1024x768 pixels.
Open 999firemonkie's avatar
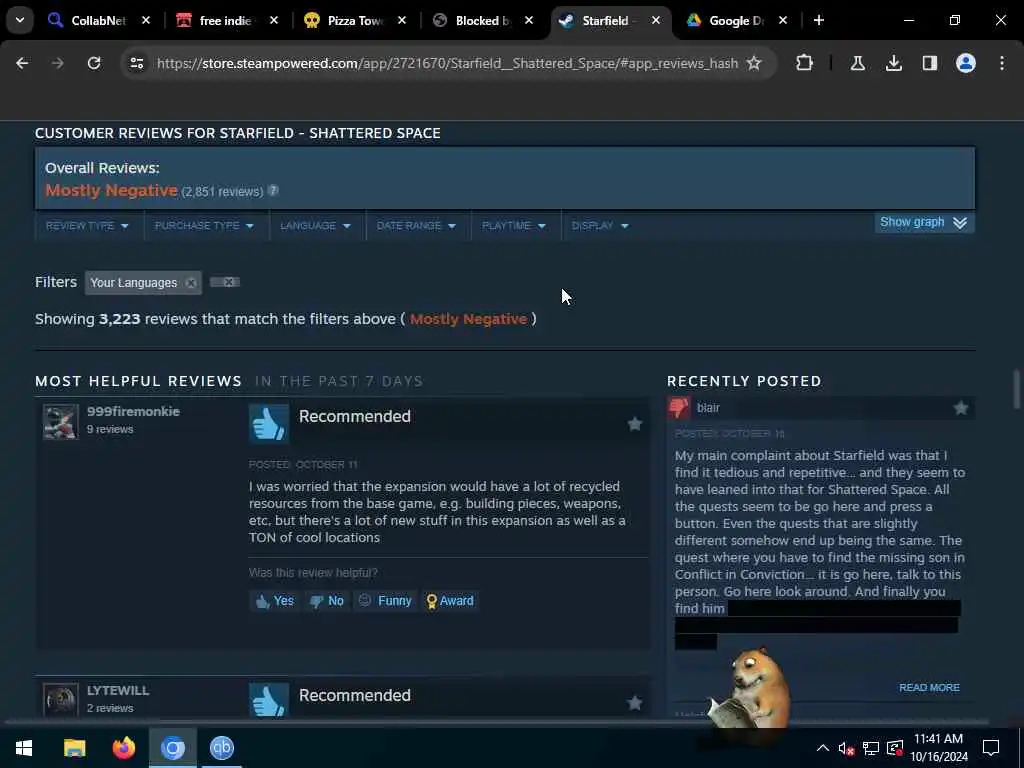click(61, 422)
